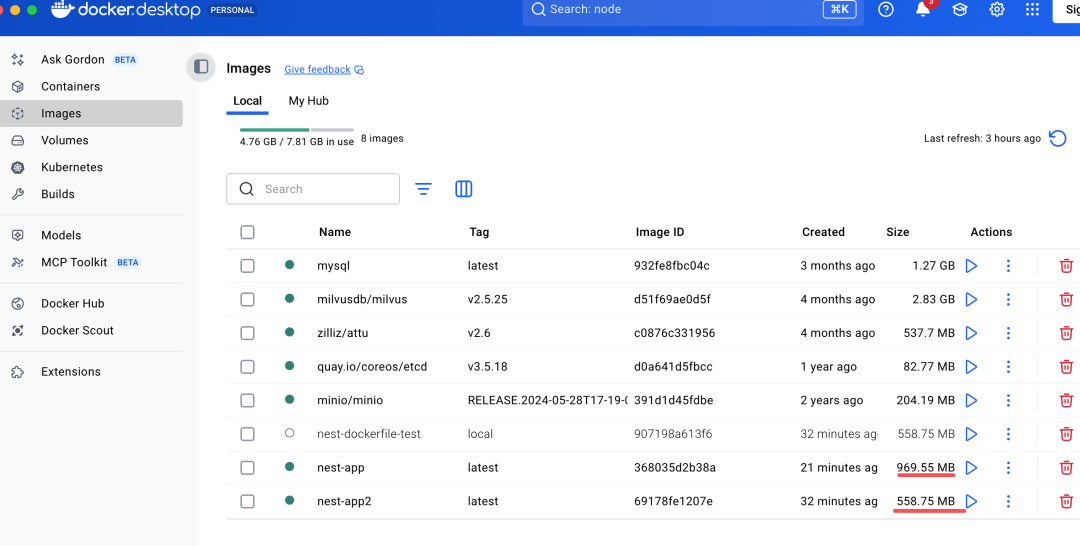Switch to the My Hub tab
The image size is (1080, 546).
309,101
